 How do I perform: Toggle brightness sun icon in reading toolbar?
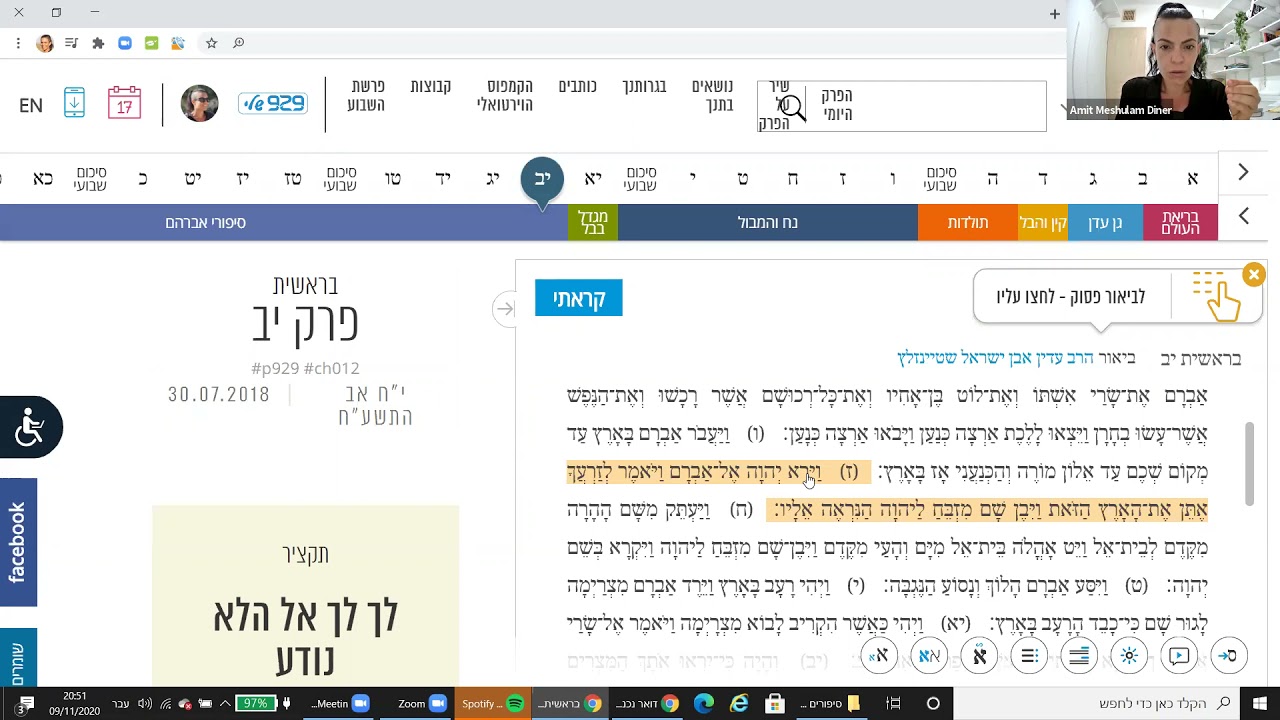(x=1129, y=656)
